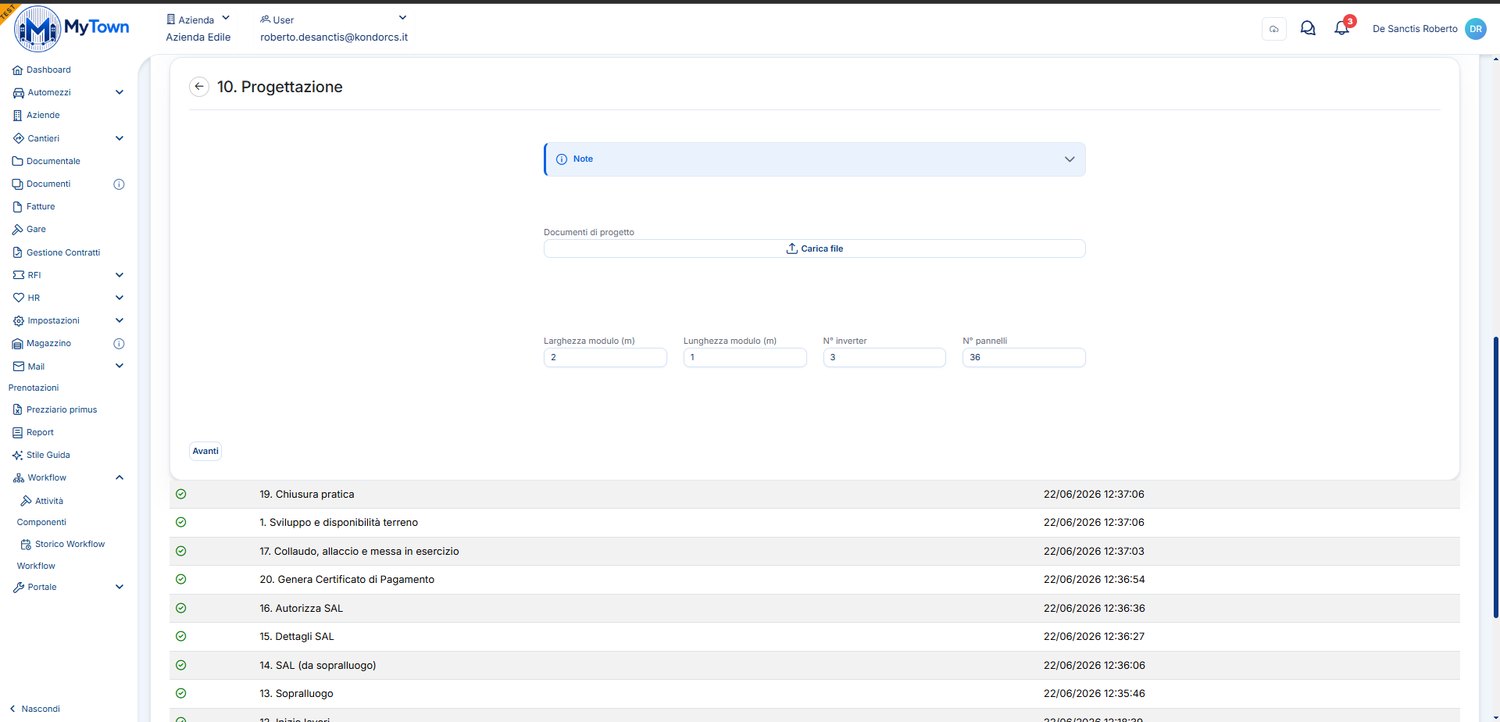
Task: Open Storico Workflow in sidebar
Action: tap(69, 544)
